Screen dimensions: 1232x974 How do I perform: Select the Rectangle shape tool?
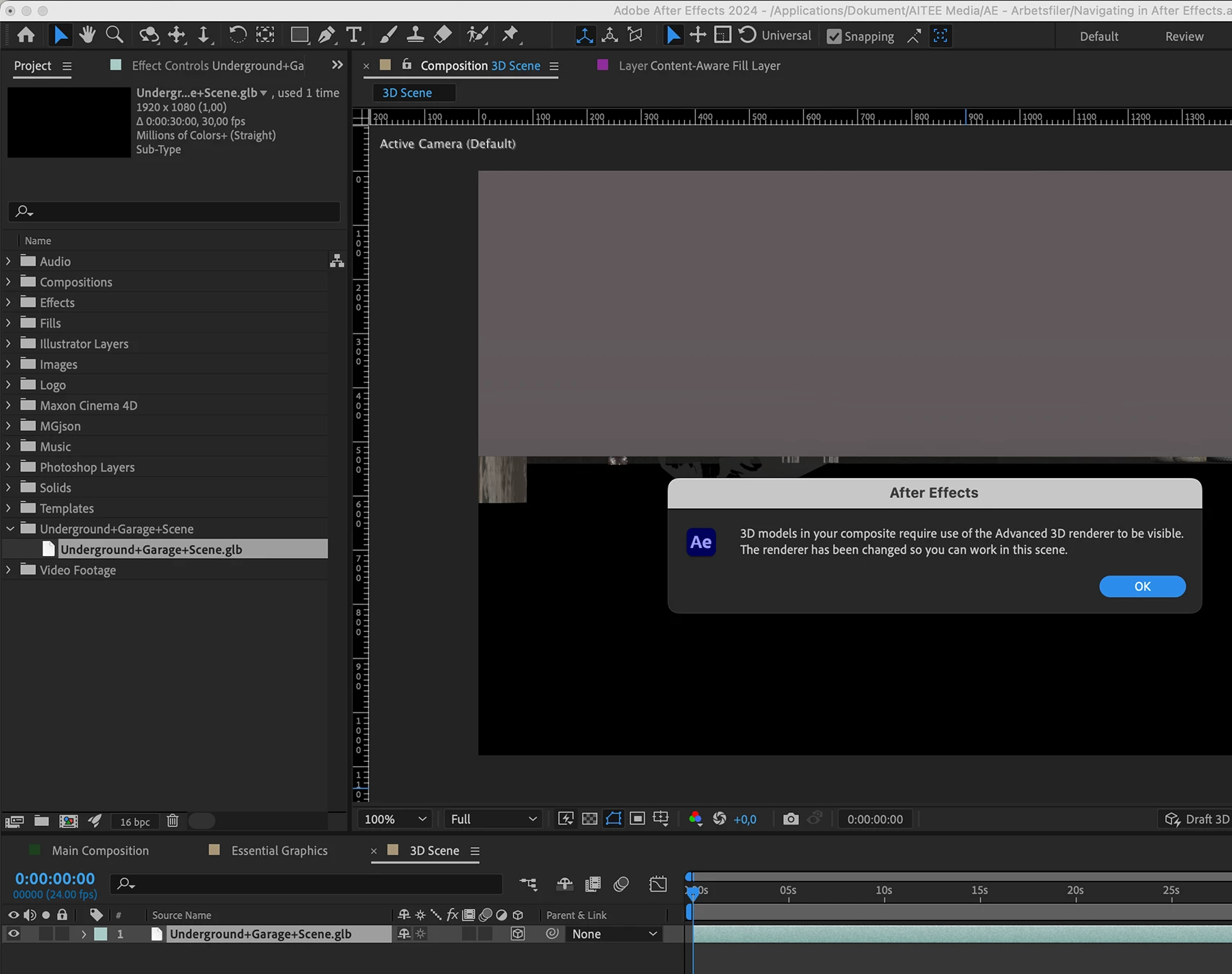pyautogui.click(x=299, y=35)
